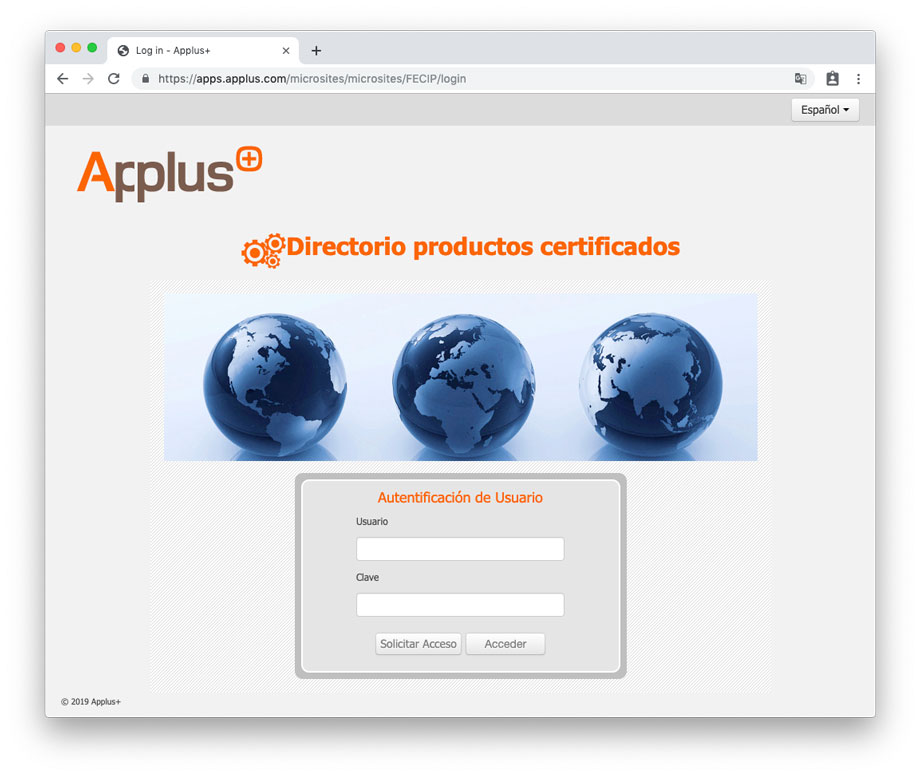Click the Acceder button

[505, 643]
